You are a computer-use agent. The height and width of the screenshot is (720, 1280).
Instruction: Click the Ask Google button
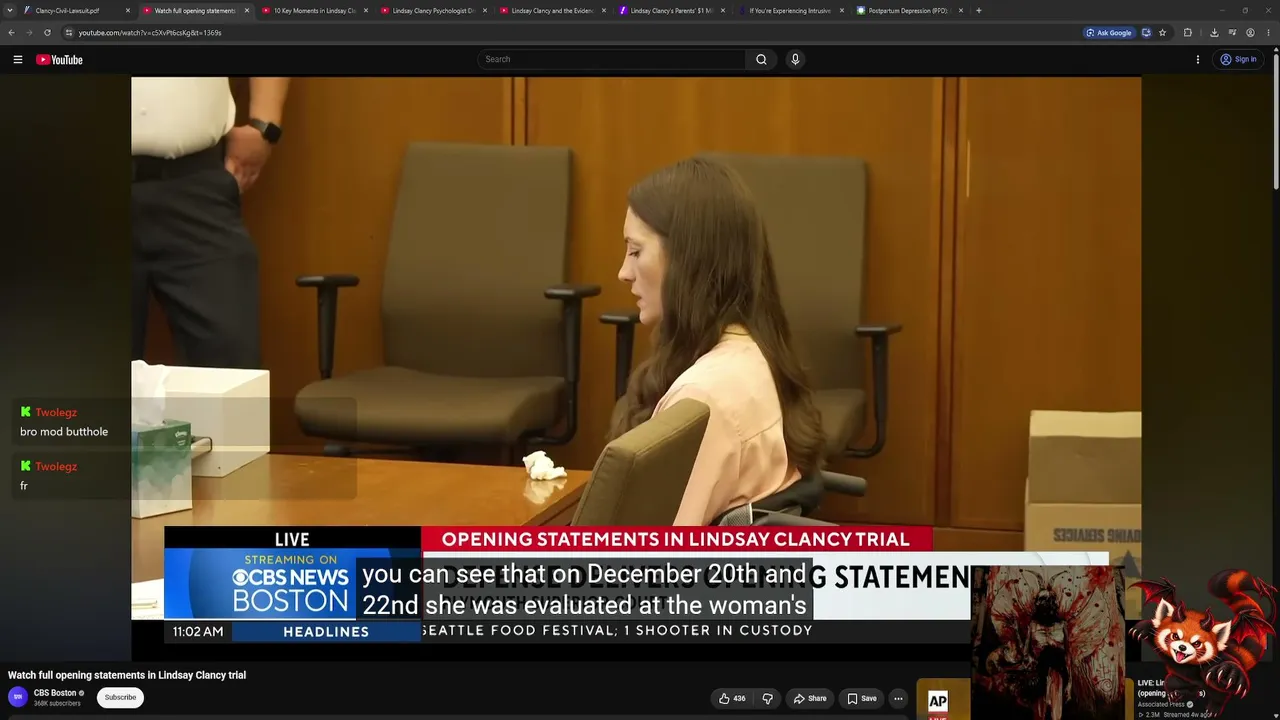[1109, 33]
